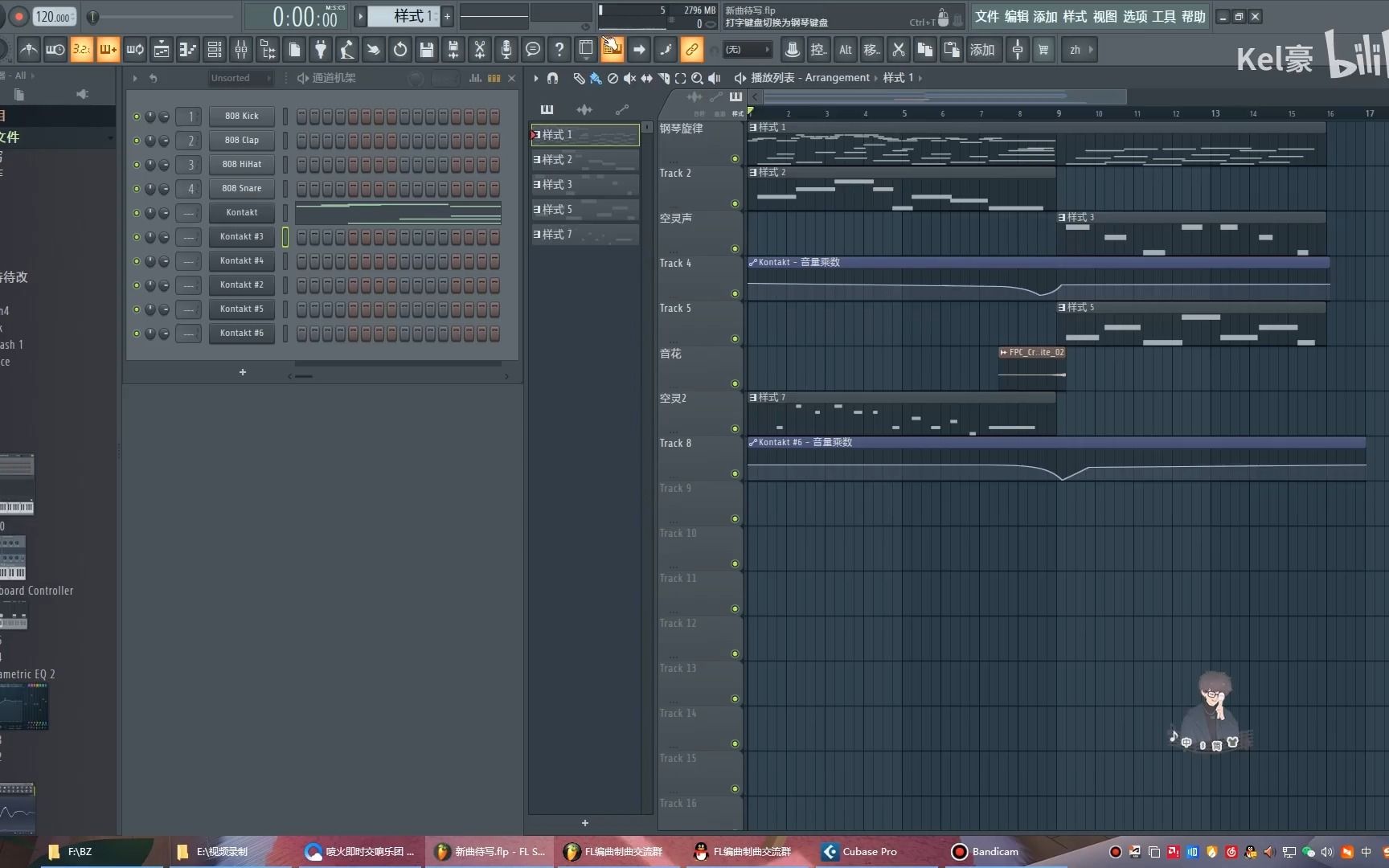Select the playlist draw pencil tool
Image resolution: width=1389 pixels, height=868 pixels.
579,78
